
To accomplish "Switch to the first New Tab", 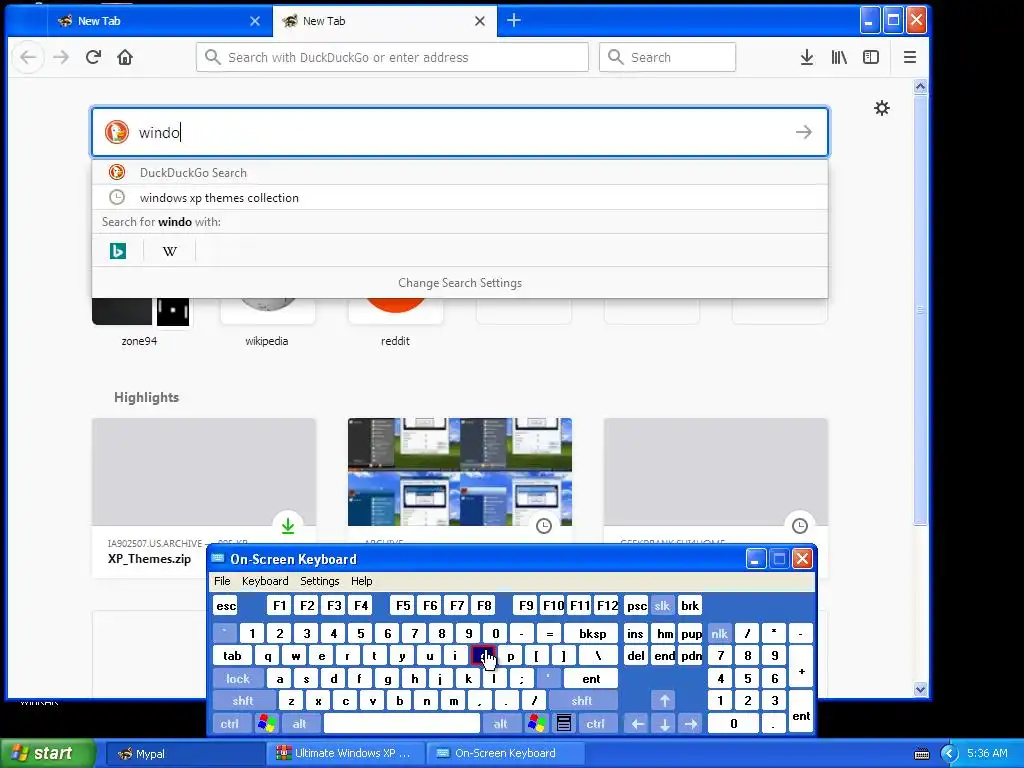I will (160, 21).
